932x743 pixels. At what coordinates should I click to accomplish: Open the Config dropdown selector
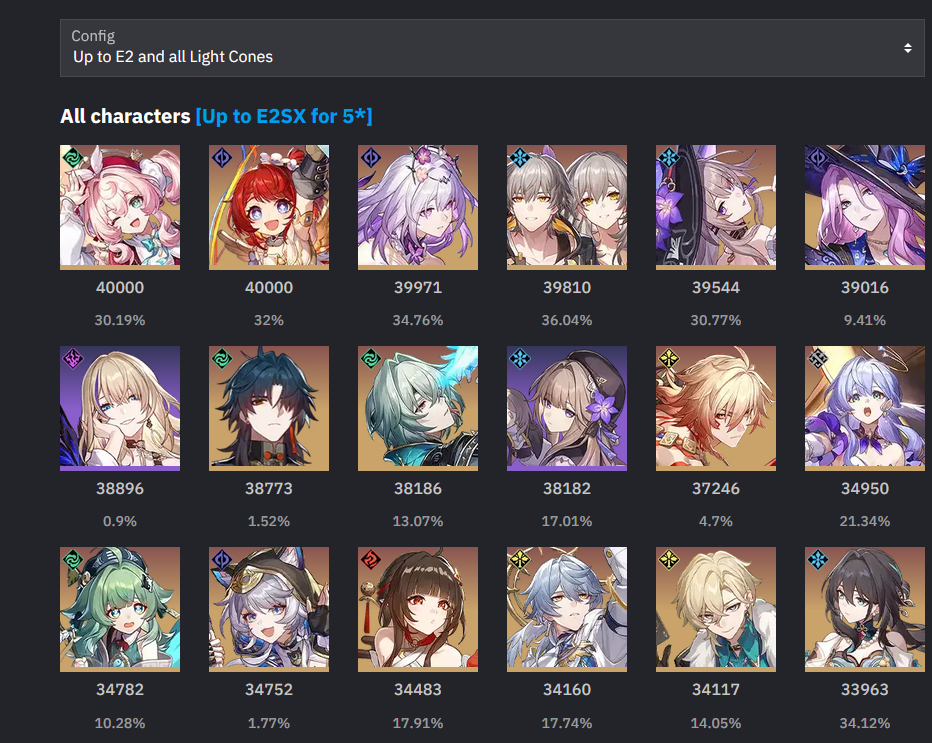492,48
